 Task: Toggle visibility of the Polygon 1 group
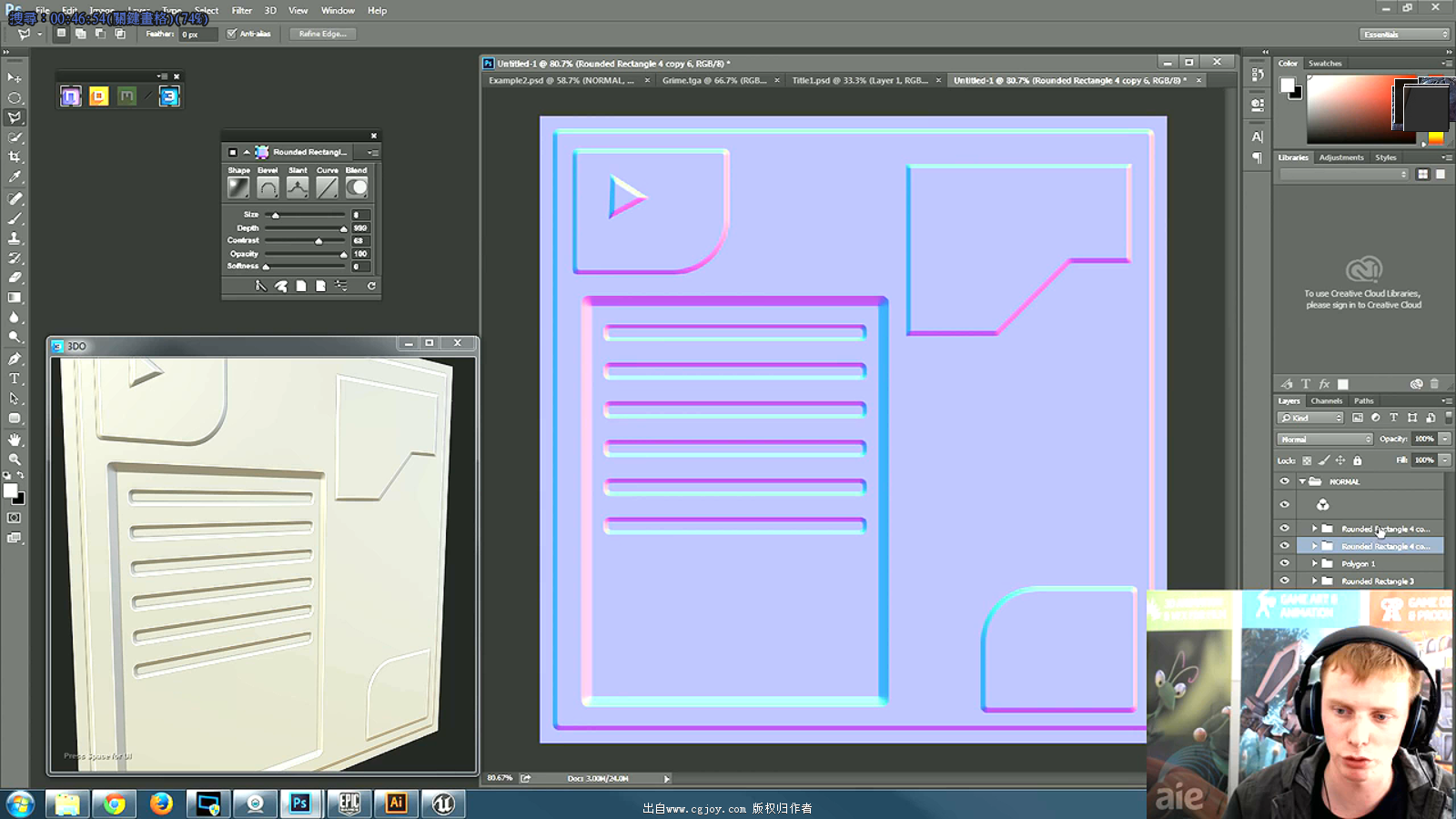pos(1285,563)
